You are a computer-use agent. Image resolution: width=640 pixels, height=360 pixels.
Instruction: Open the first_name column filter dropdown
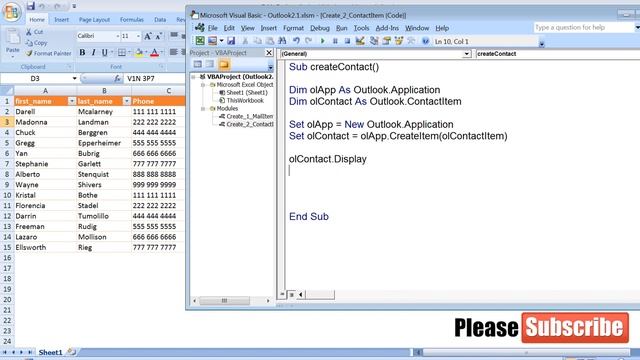[x=72, y=101]
